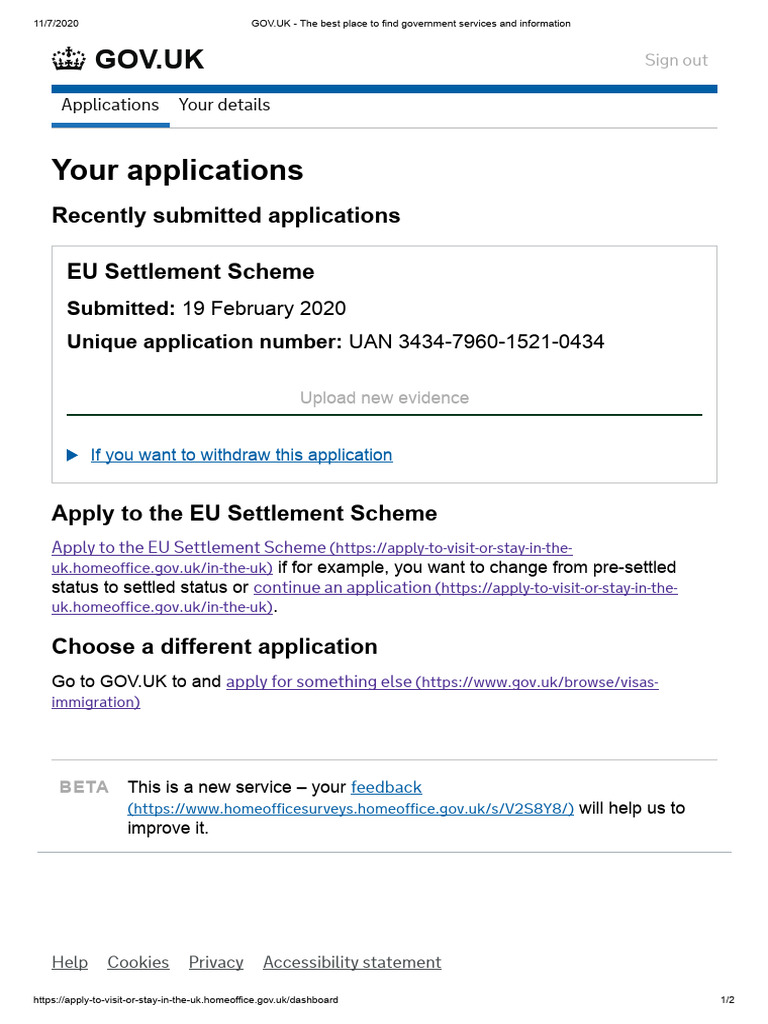The width and height of the screenshot is (768, 1024).
Task: Expand the withdraw application disclosure triangle
Action: (x=72, y=455)
